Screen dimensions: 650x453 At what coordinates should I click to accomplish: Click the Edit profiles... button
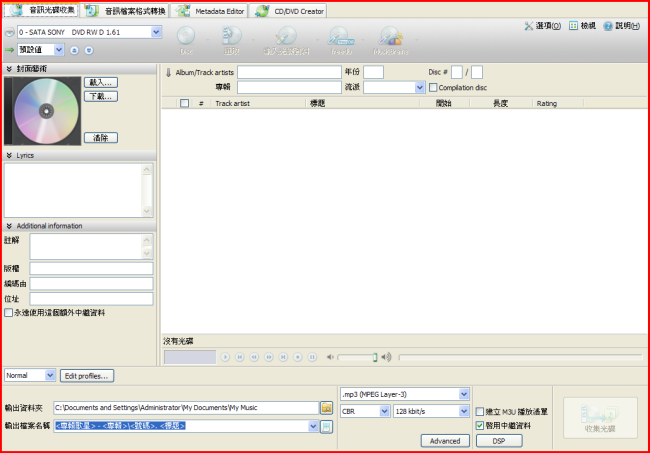tap(88, 376)
